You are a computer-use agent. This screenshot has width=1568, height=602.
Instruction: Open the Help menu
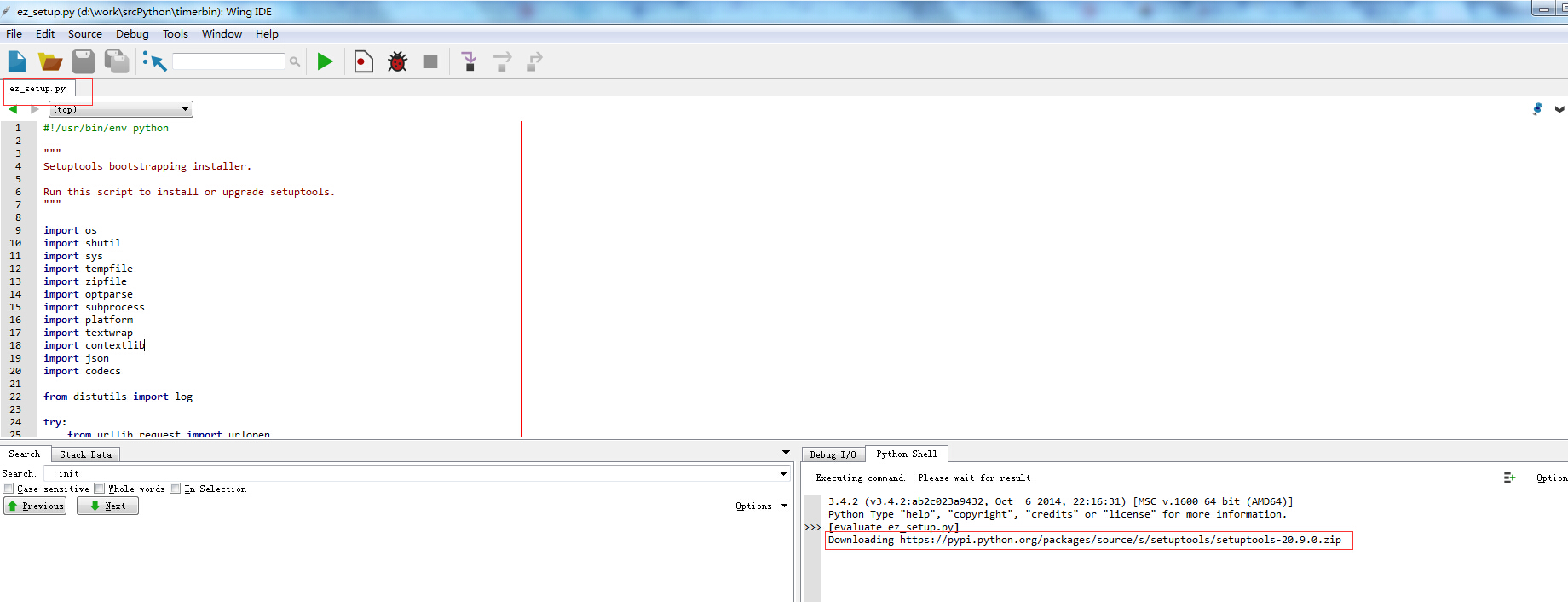[x=267, y=34]
